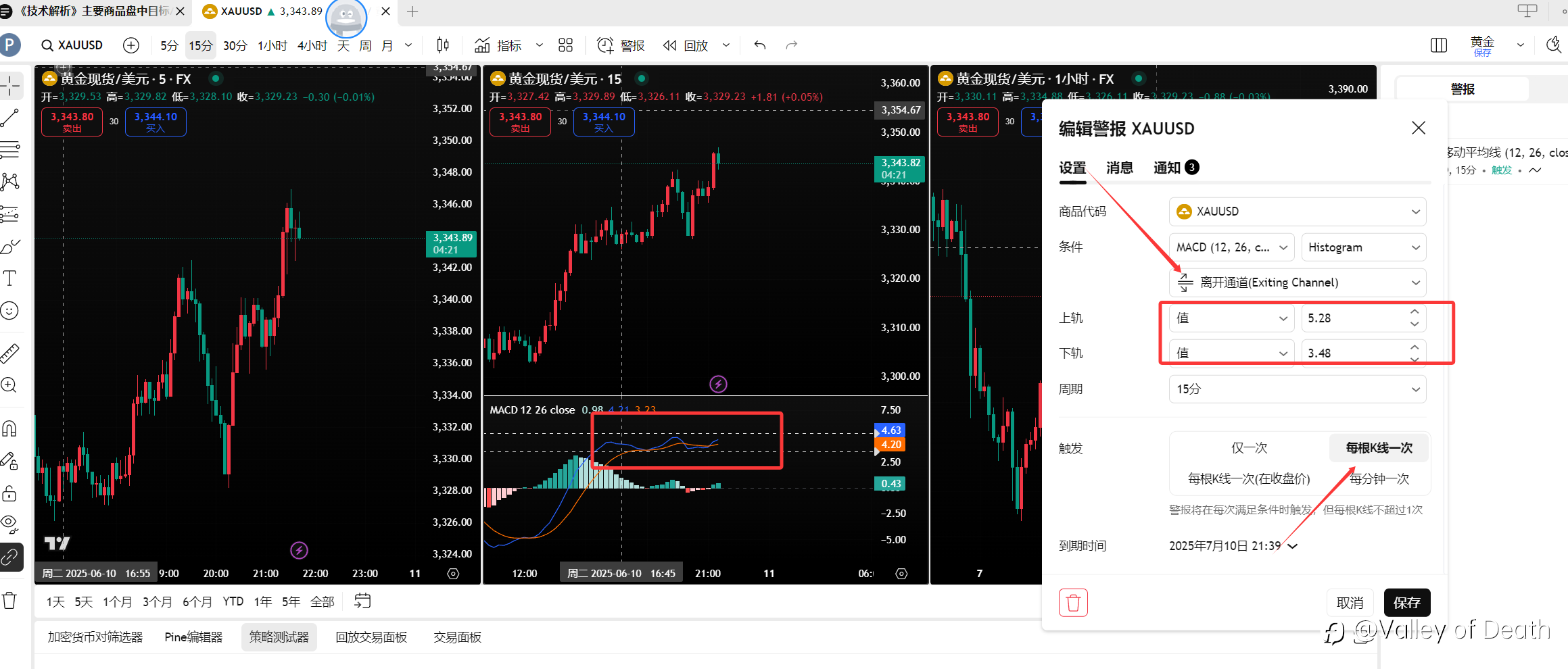Create an alert via the 警报 button
Image resolution: width=1568 pixels, height=669 pixels.
point(621,45)
